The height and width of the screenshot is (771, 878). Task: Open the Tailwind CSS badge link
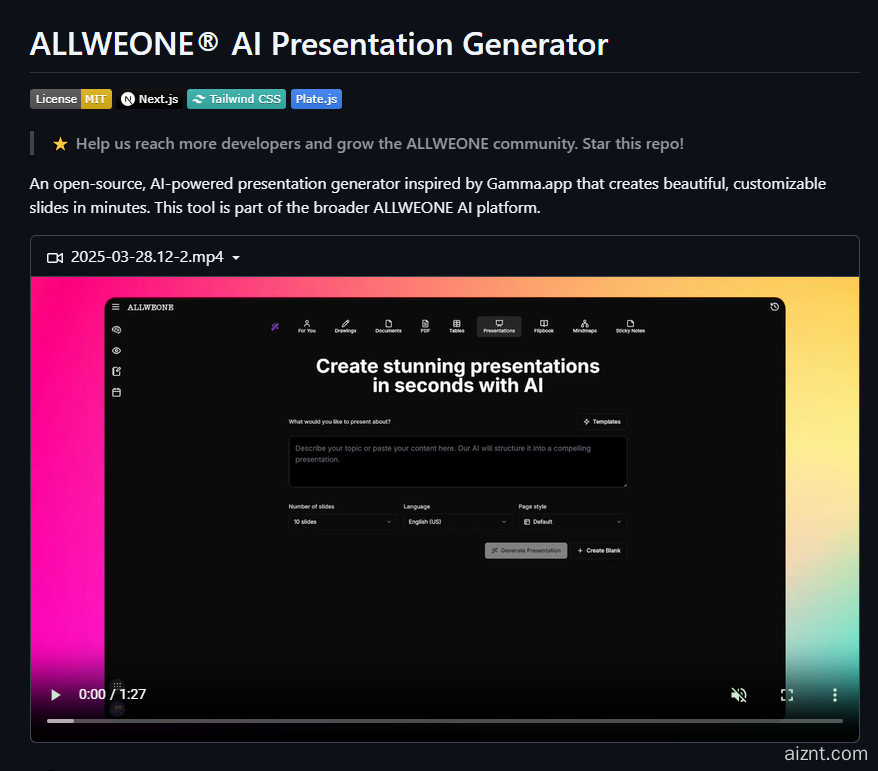(236, 99)
